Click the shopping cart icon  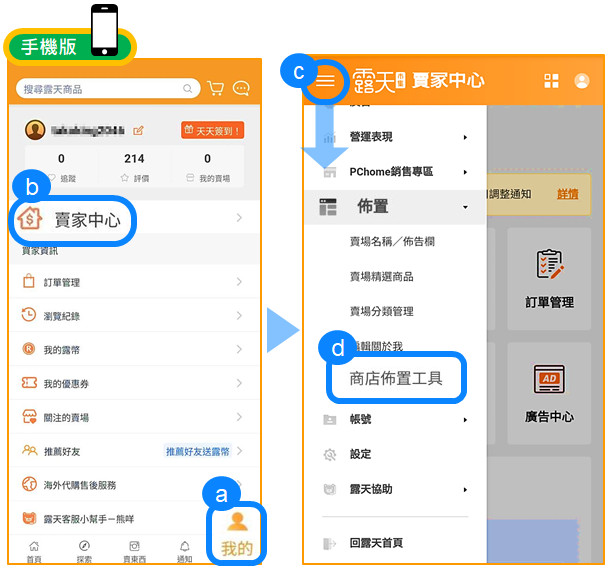click(216, 89)
